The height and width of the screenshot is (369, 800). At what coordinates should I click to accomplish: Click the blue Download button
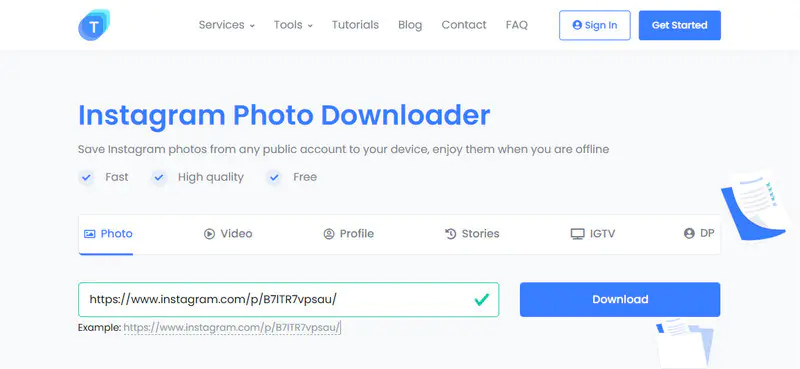[620, 300]
